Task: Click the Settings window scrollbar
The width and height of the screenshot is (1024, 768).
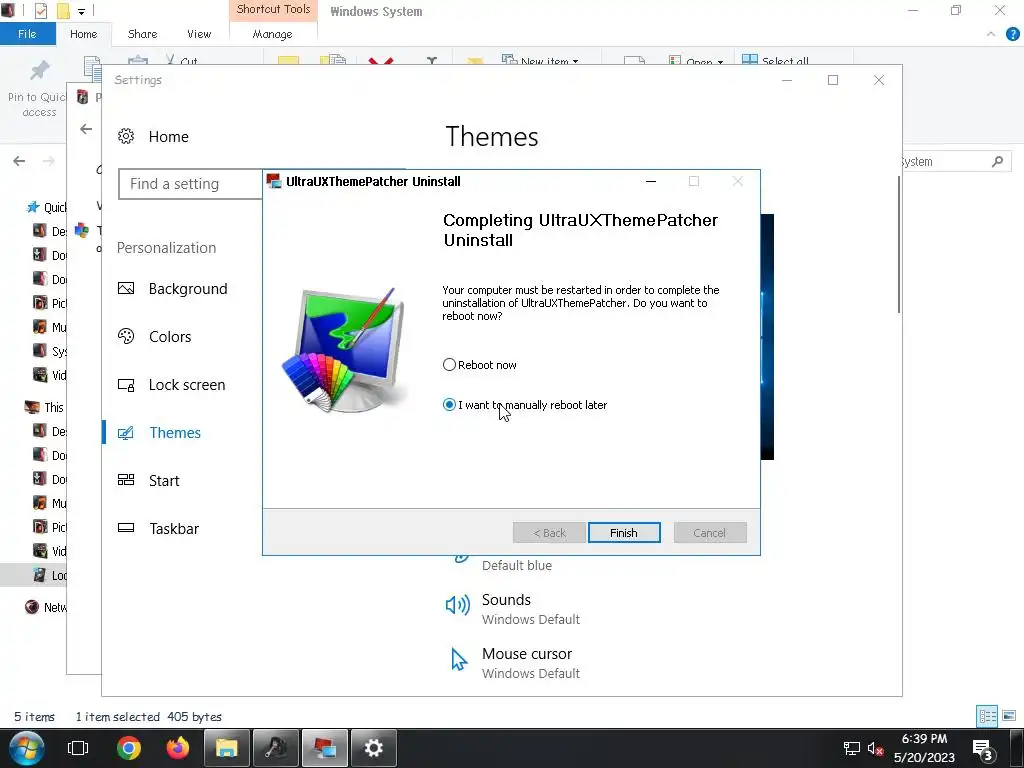Action: pos(899,244)
